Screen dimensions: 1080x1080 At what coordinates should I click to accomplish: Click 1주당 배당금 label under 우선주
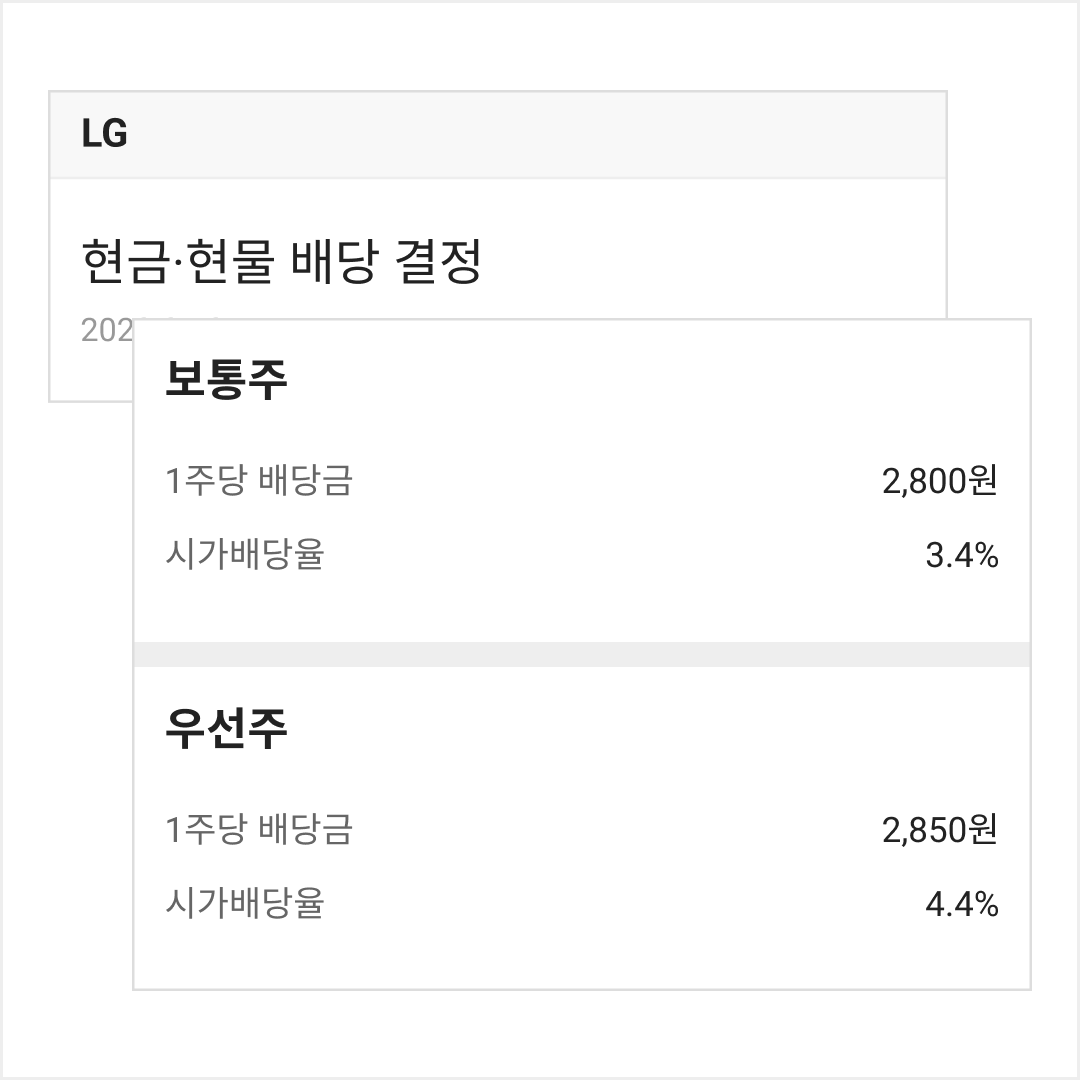[259, 829]
